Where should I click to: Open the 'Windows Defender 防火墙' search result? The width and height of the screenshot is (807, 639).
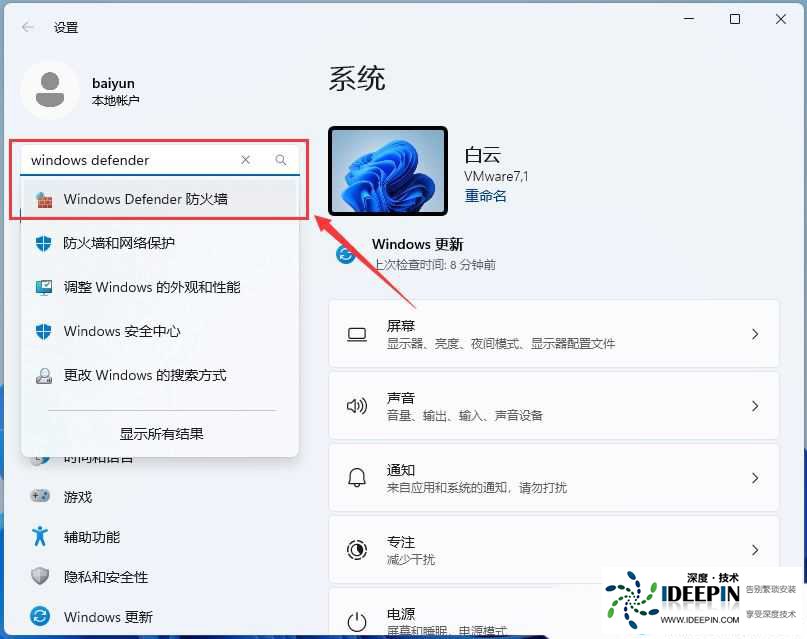(x=160, y=199)
